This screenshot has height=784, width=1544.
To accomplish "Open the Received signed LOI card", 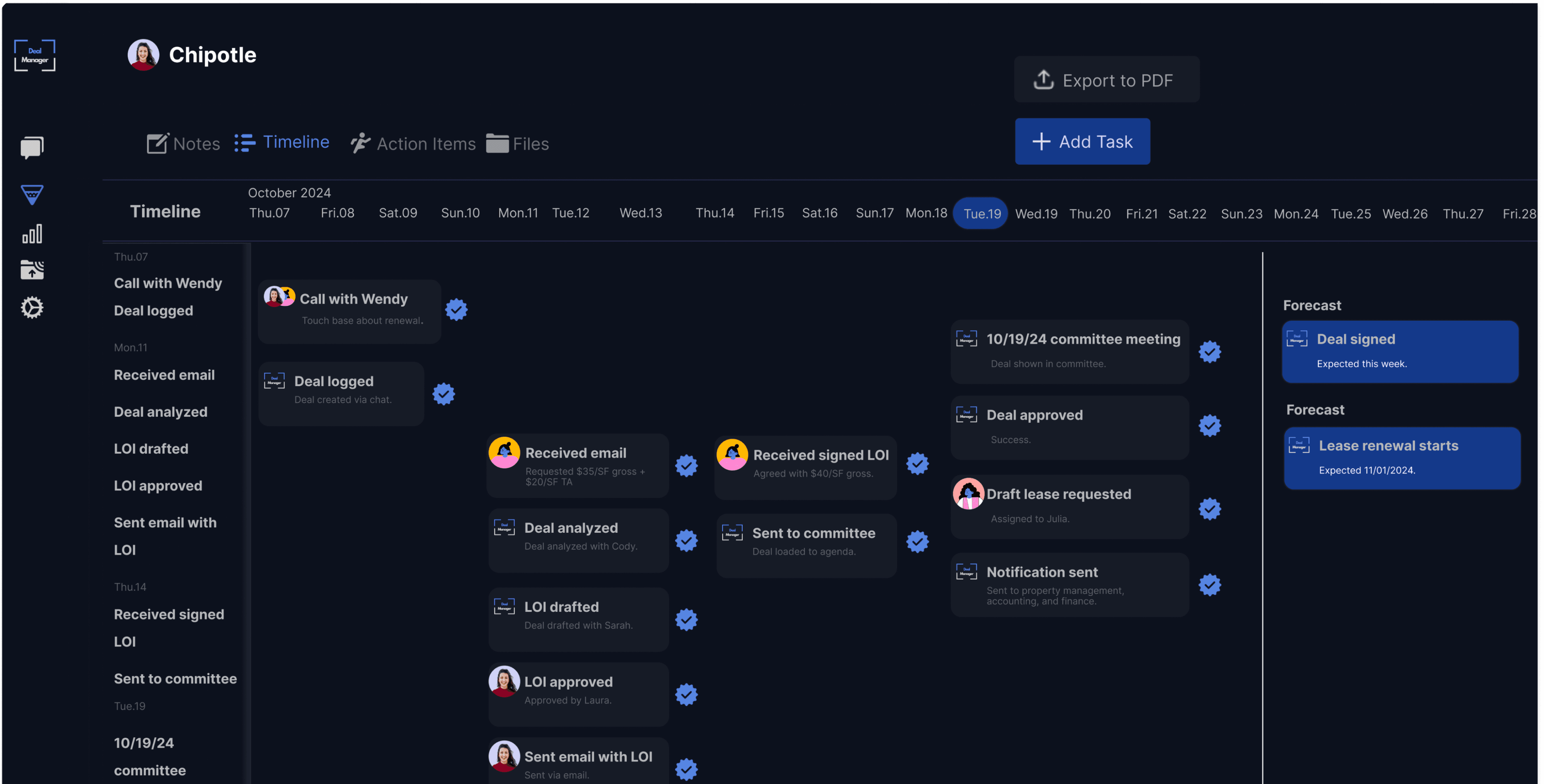I will coord(805,468).
